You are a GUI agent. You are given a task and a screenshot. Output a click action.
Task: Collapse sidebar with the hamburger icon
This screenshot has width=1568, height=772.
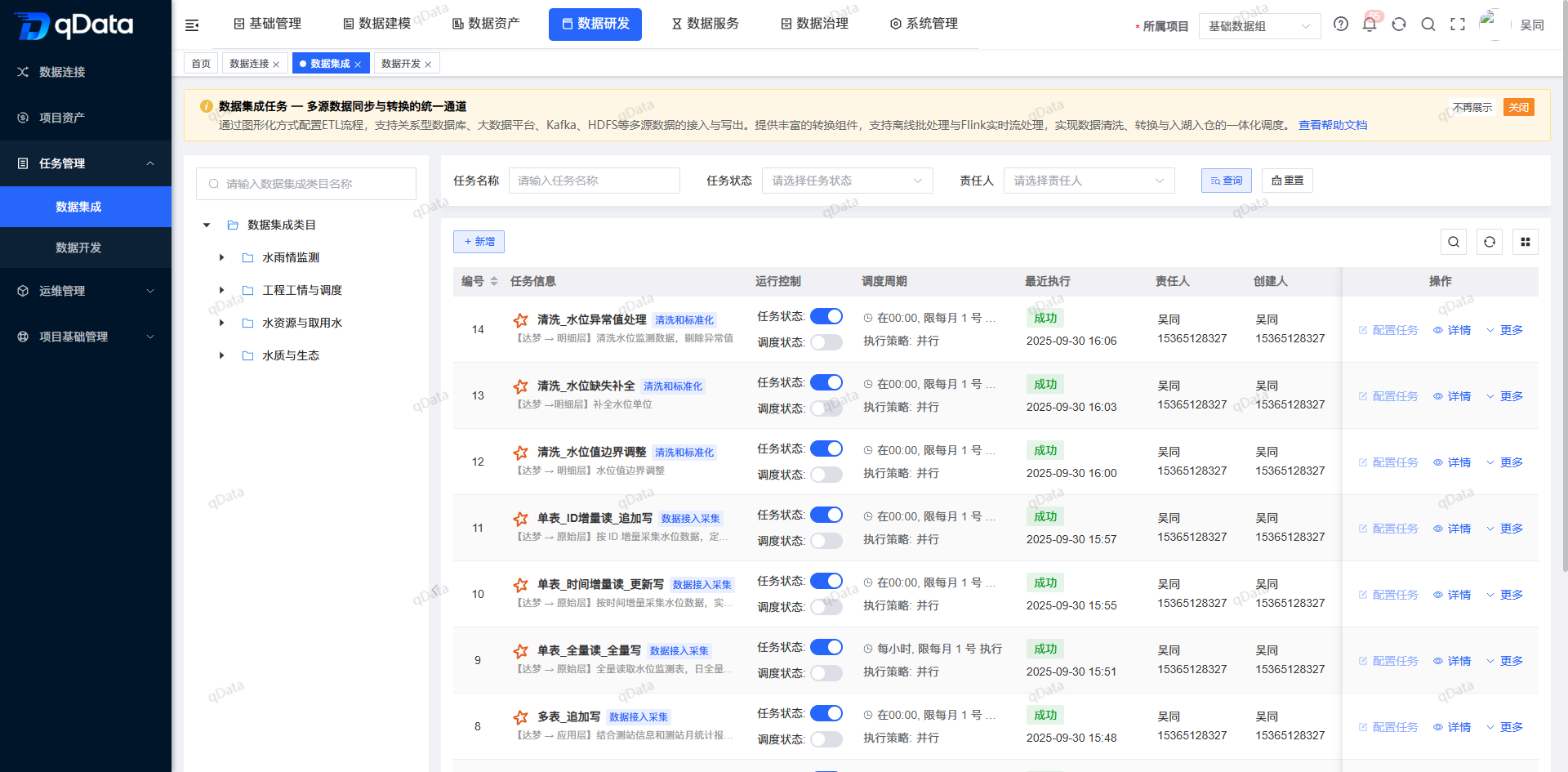[x=192, y=25]
